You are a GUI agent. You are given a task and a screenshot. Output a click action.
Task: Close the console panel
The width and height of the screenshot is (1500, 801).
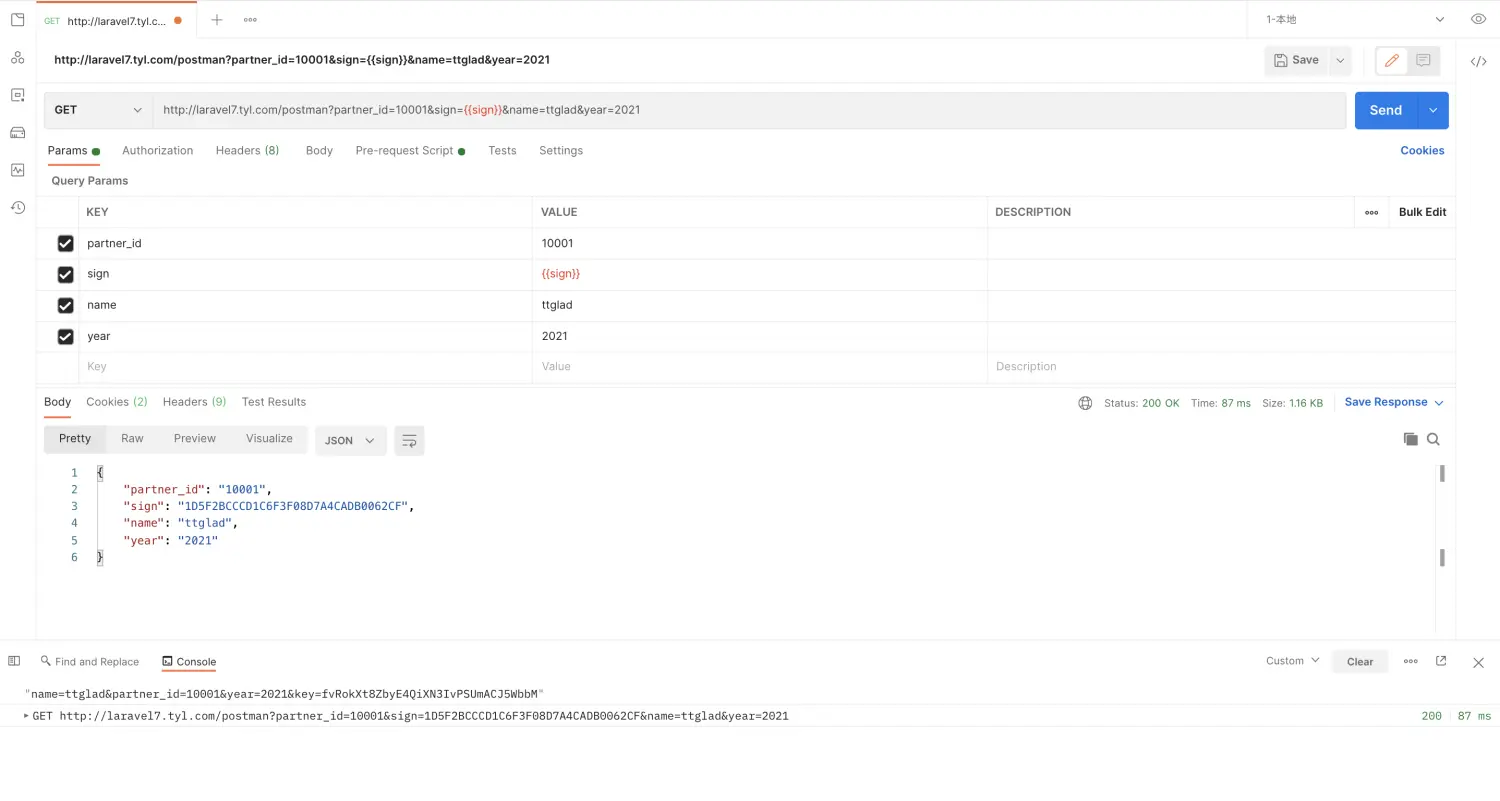1478,662
